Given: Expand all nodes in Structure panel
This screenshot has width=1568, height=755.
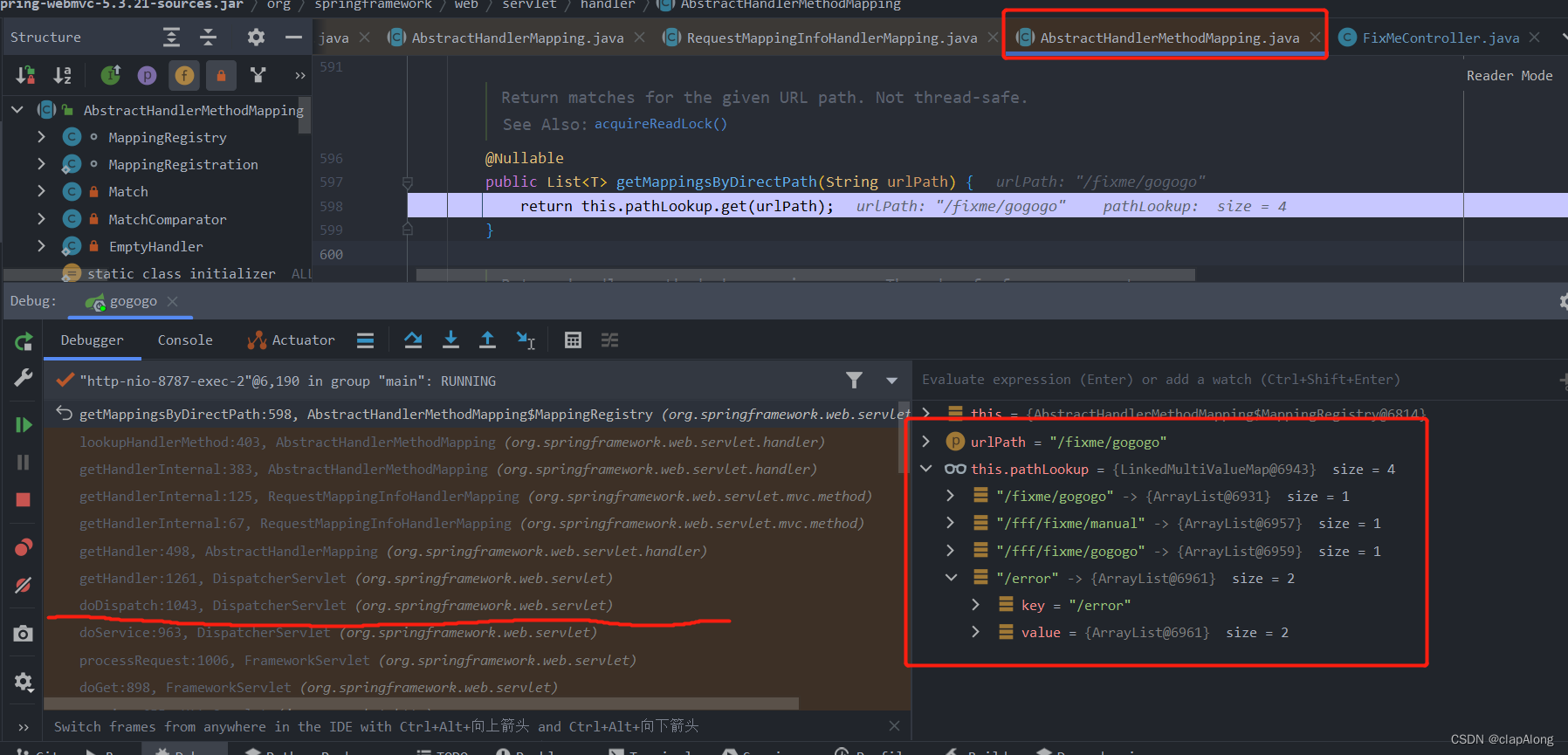Looking at the screenshot, I should click(x=171, y=37).
